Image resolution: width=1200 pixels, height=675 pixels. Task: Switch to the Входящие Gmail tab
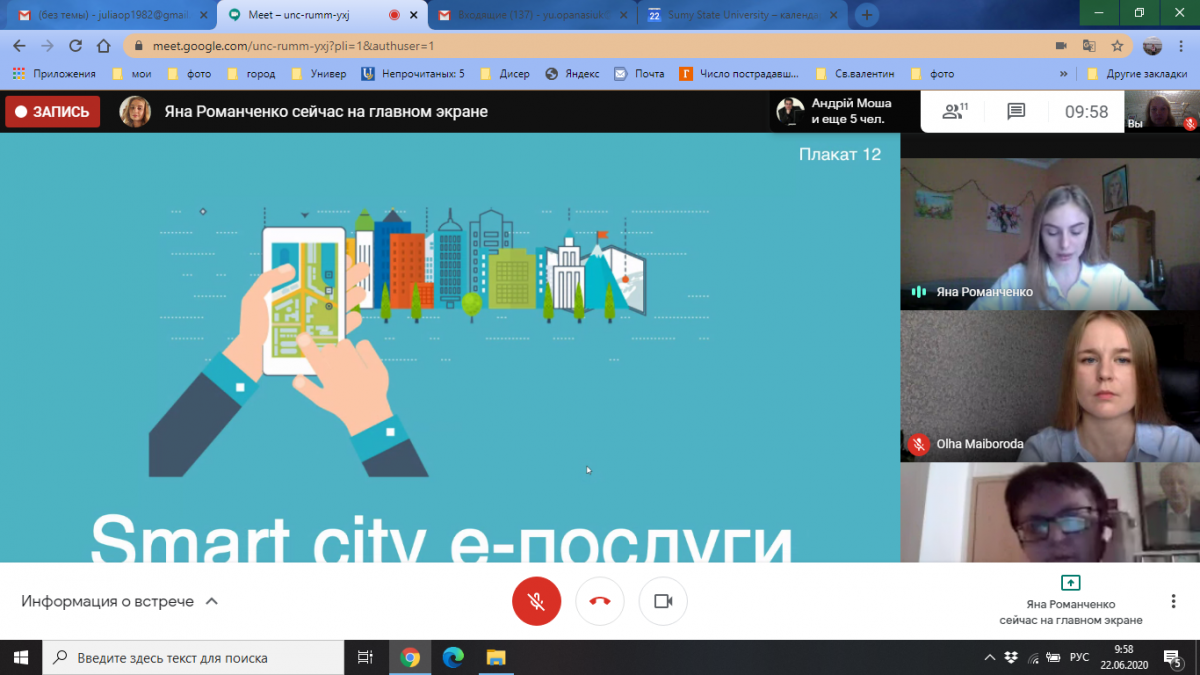point(530,15)
